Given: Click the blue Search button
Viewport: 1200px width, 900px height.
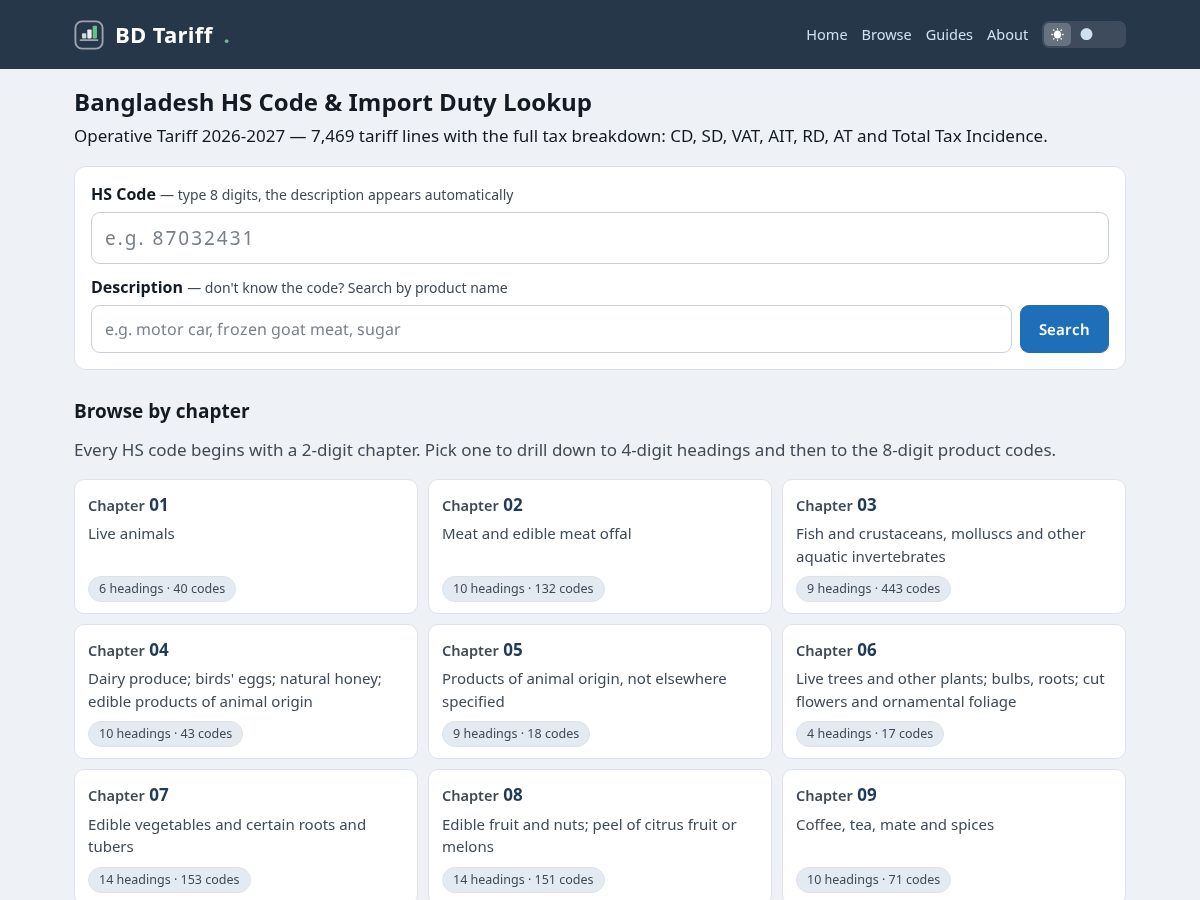Looking at the screenshot, I should pos(1064,329).
